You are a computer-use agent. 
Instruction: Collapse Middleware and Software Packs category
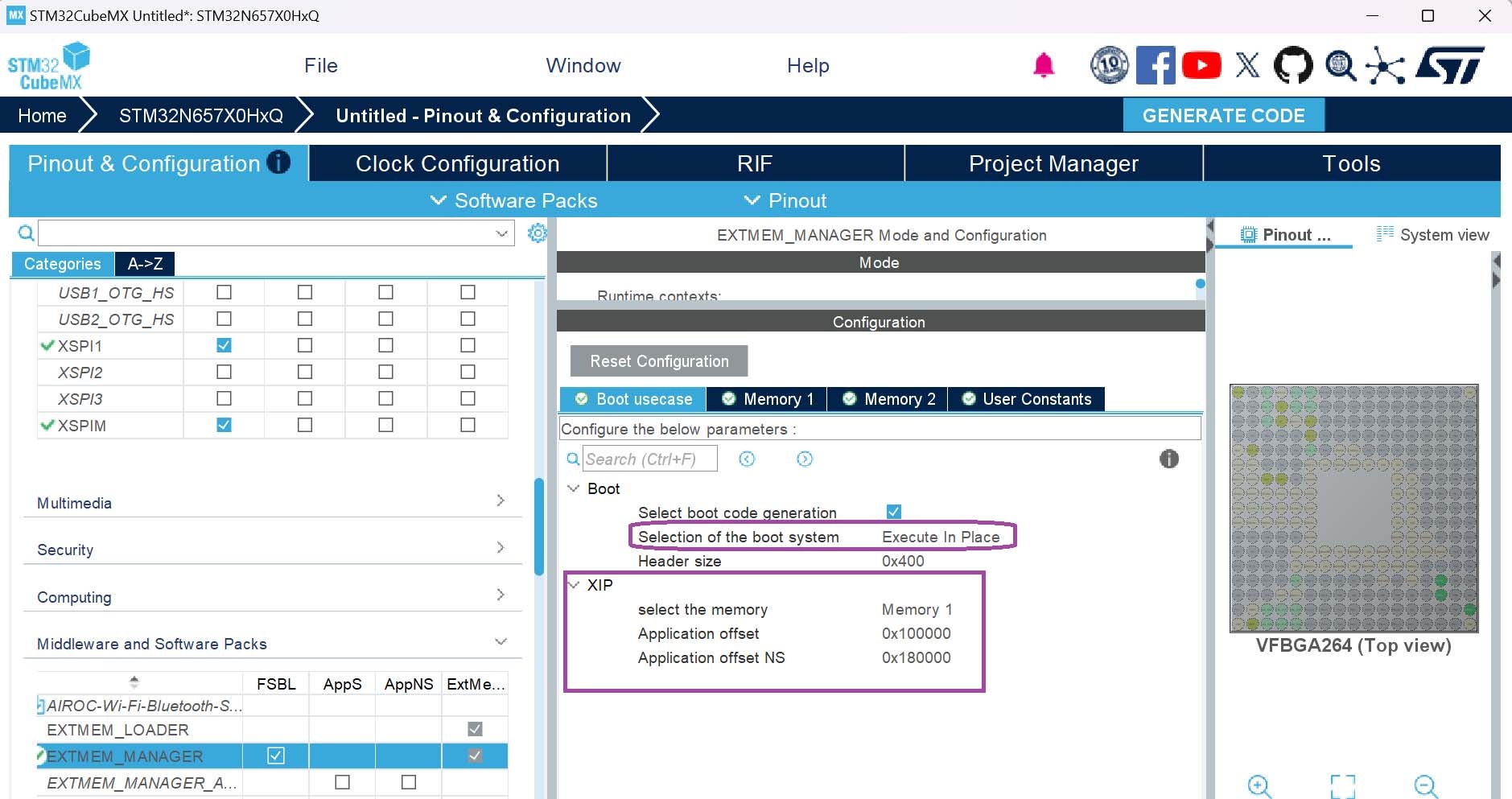[501, 641]
